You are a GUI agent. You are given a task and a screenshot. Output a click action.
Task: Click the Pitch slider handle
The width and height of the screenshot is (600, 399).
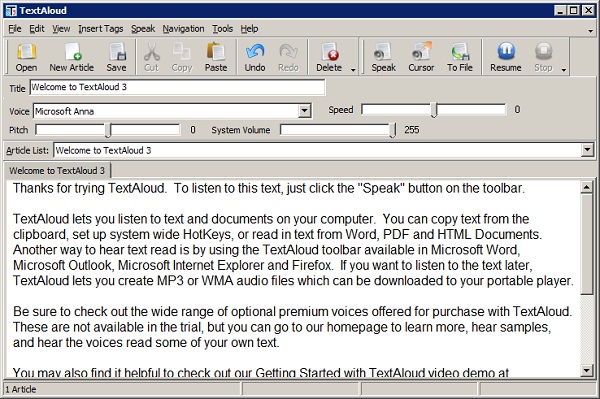coord(108,130)
